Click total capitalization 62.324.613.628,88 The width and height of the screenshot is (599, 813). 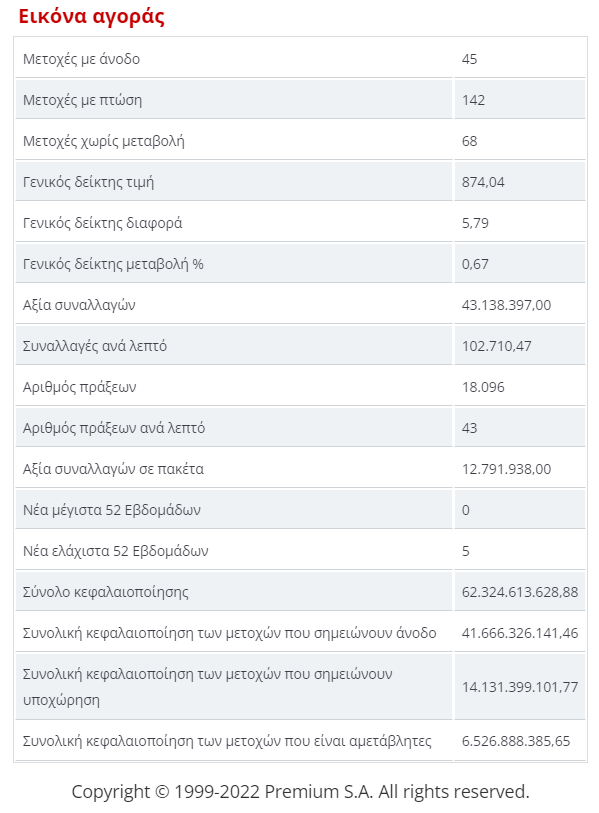(x=520, y=592)
